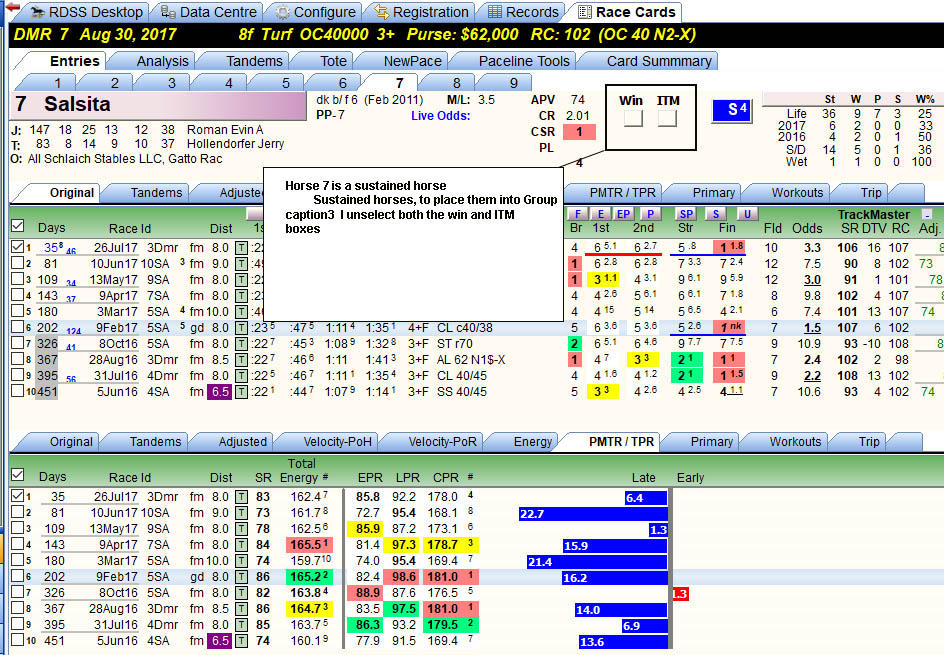Screen dimensions: 944x655
Task: Switch to the Analysis tab
Action: 162,61
